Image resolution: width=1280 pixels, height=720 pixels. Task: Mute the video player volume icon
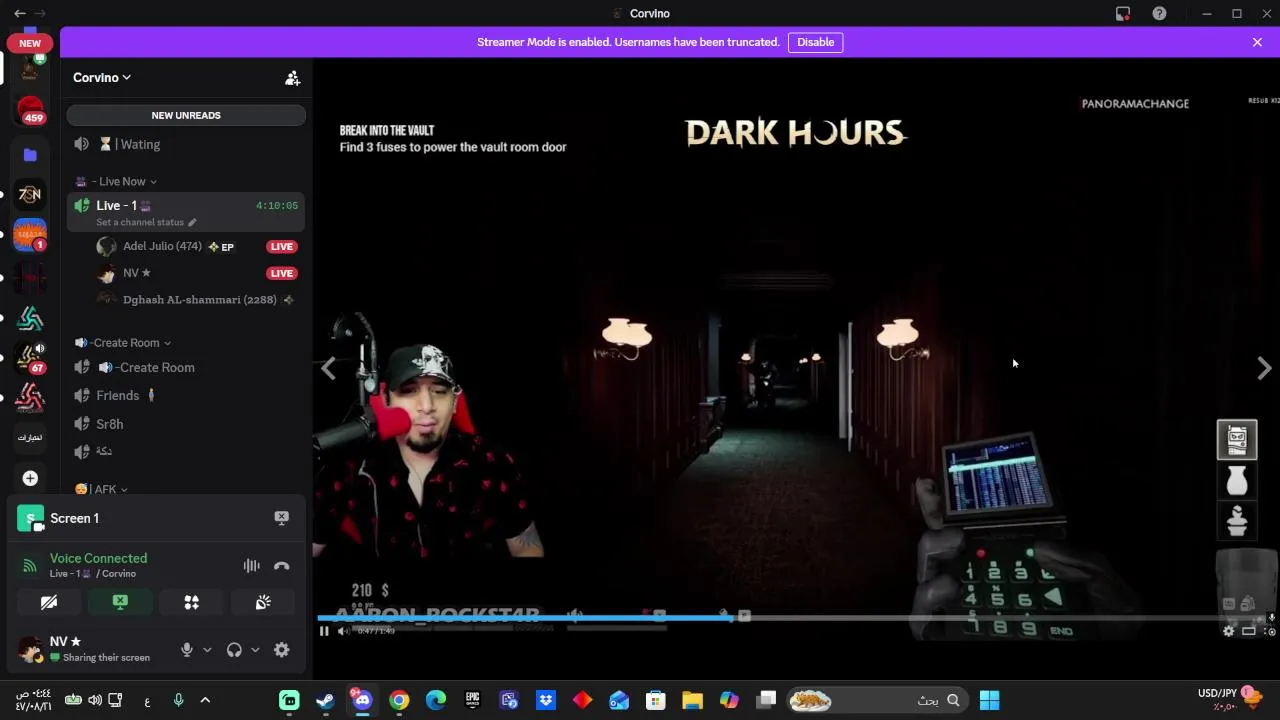click(343, 631)
